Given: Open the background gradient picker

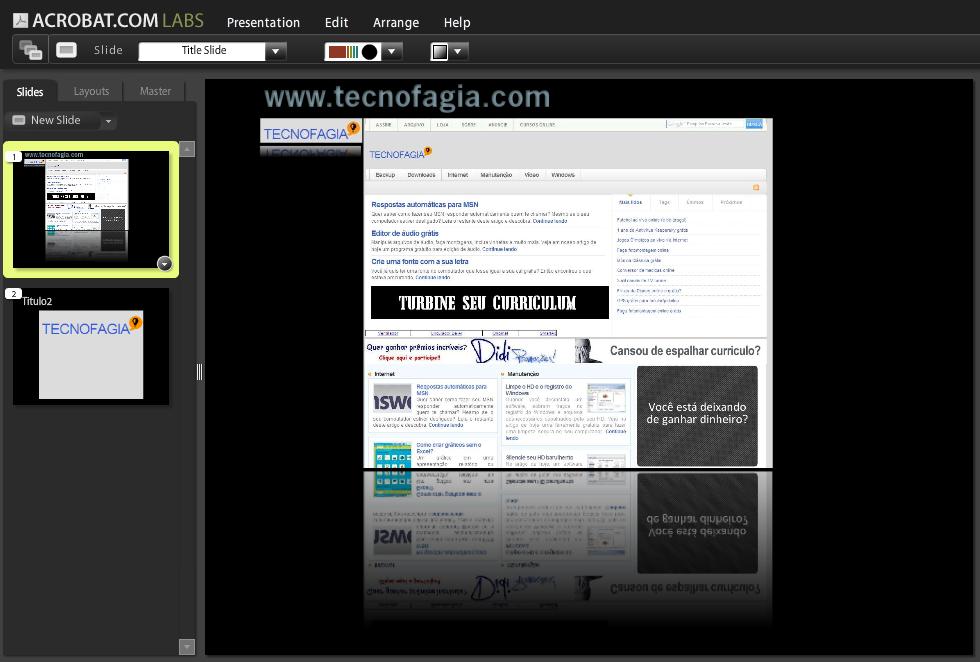Looking at the screenshot, I should coord(439,52).
